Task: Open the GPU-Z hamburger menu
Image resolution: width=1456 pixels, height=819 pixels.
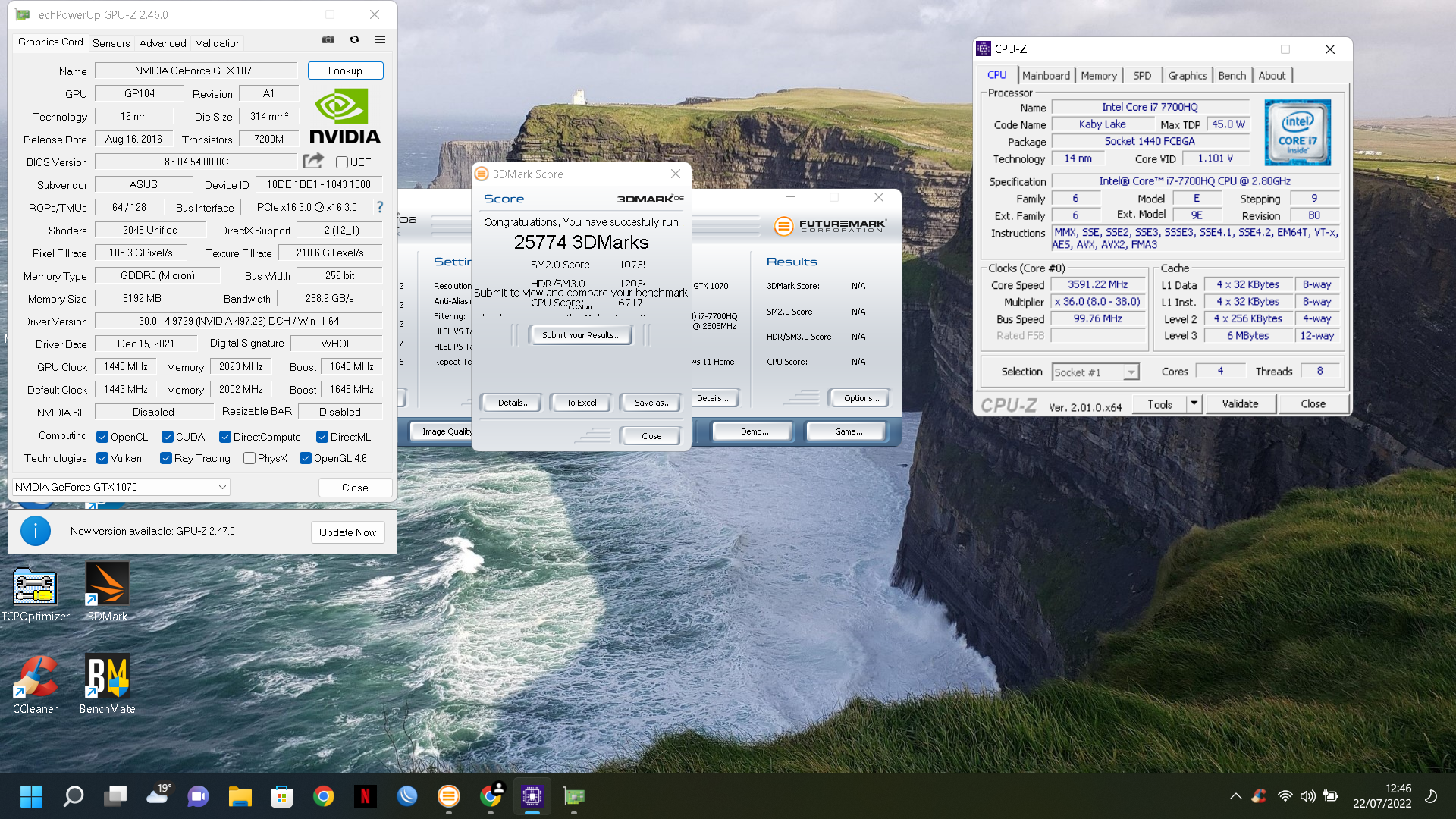Action: 380,39
